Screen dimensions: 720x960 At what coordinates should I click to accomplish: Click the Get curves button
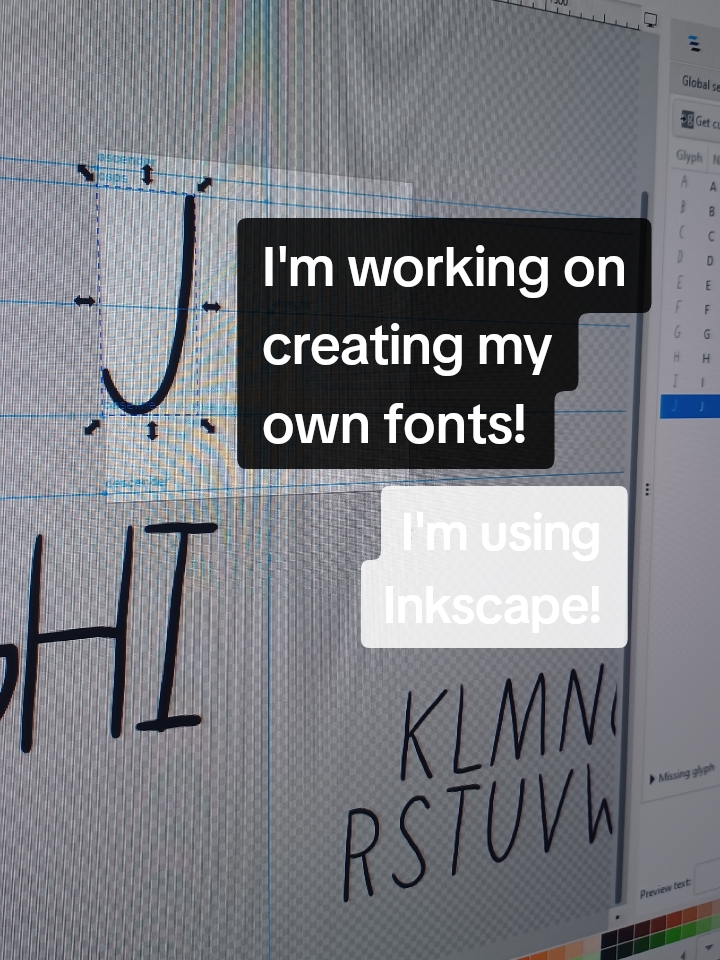(699, 121)
